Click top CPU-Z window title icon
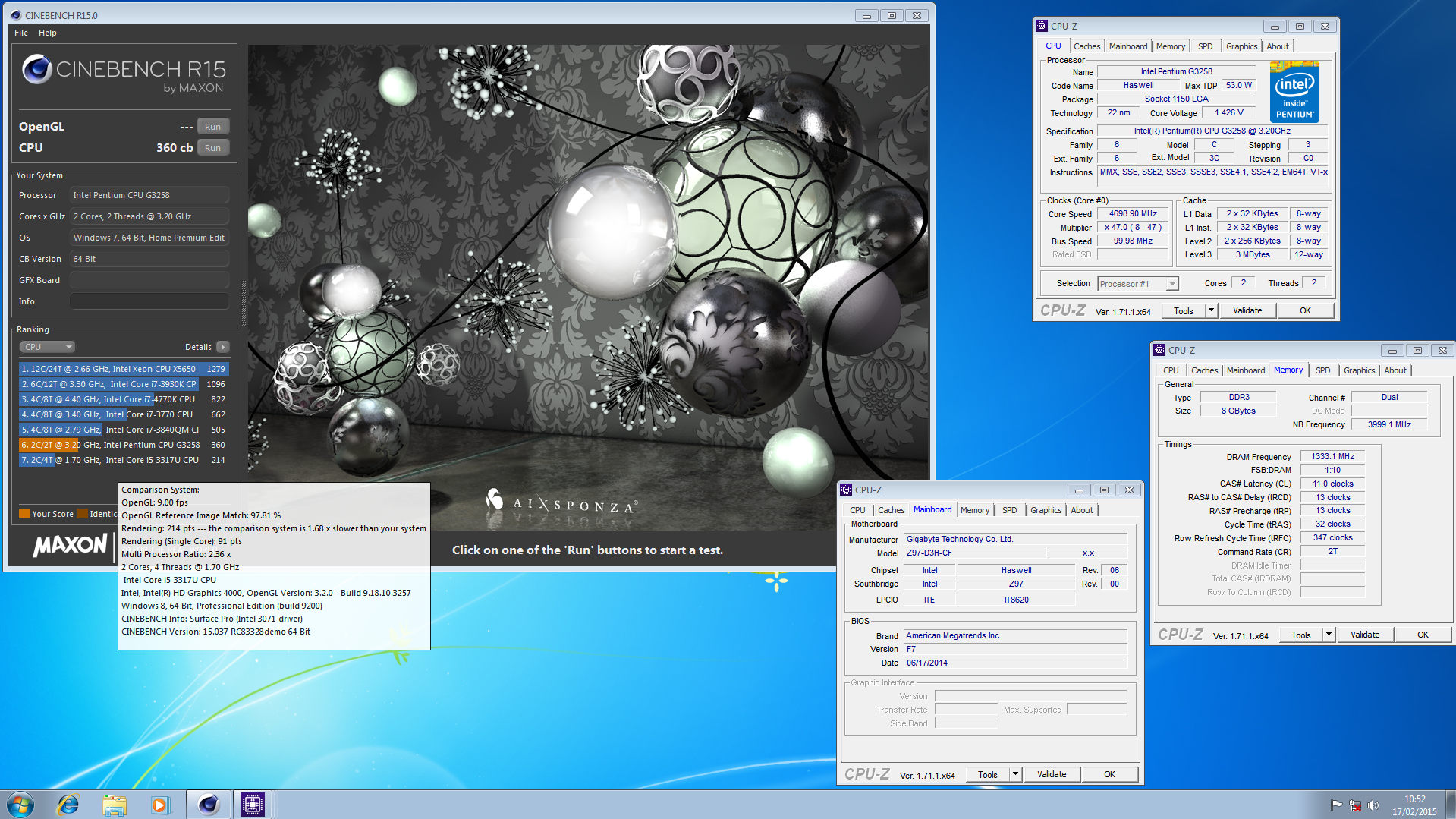Screen dimensions: 1456x819 (x=1042, y=26)
